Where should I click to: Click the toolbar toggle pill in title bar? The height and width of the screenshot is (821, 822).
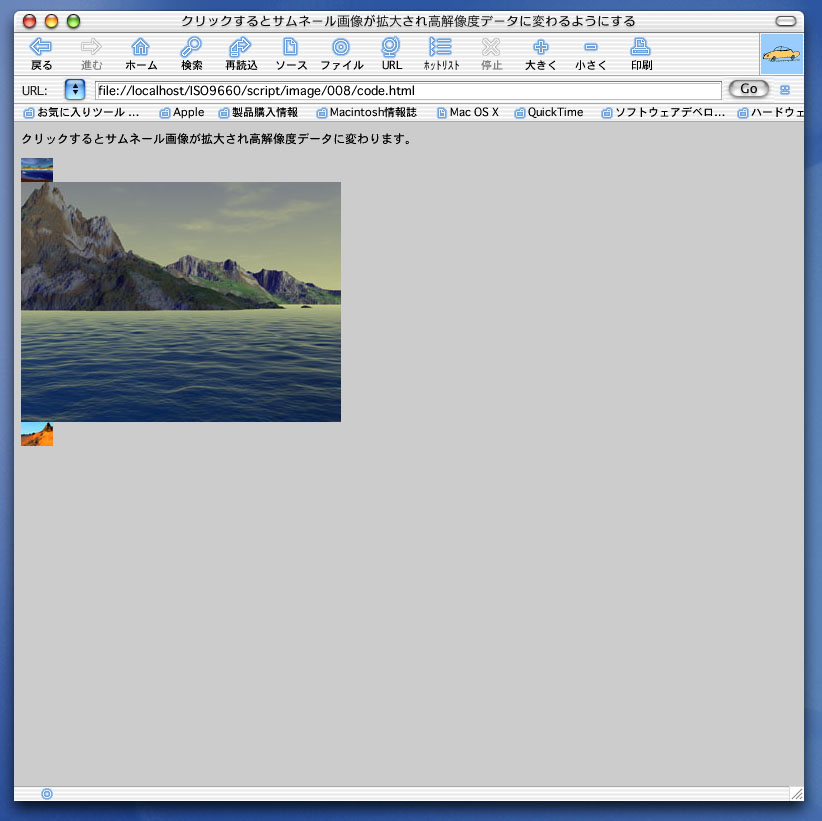[x=785, y=21]
